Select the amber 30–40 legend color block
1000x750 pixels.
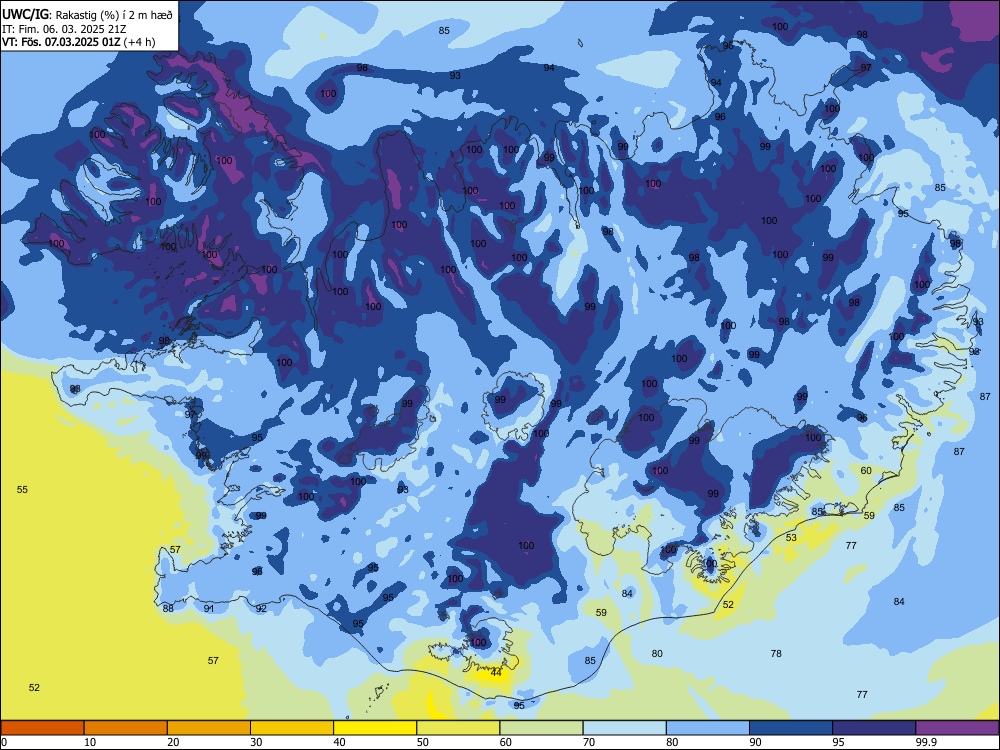(x=292, y=728)
